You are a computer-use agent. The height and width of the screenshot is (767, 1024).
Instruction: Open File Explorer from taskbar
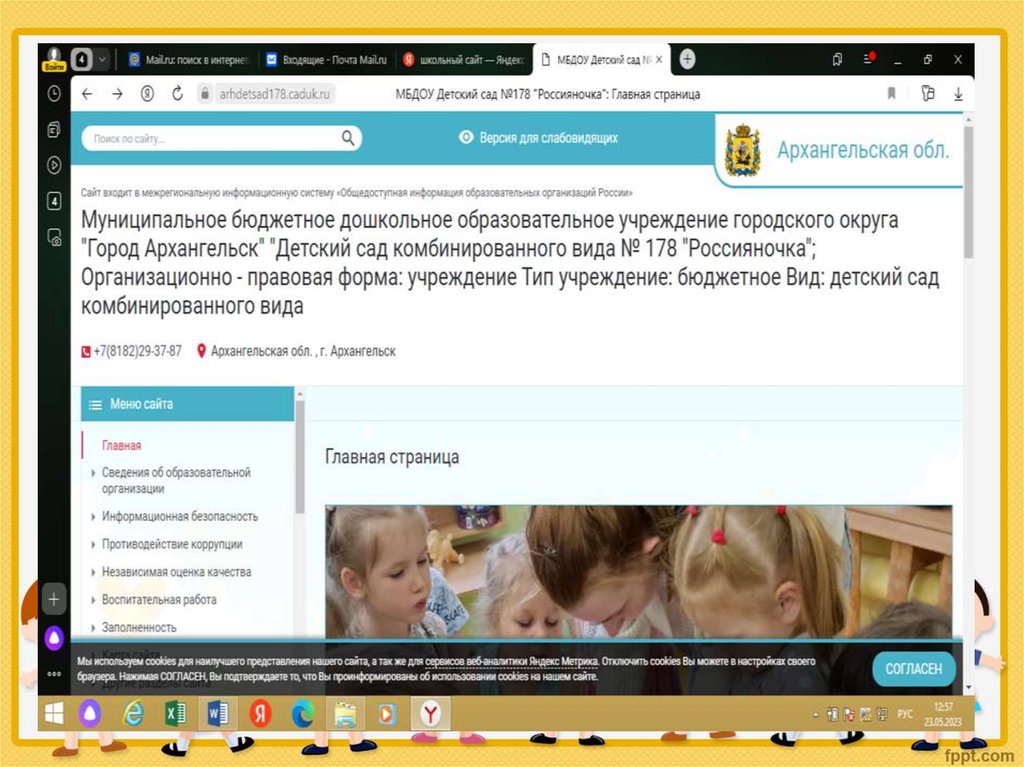345,715
